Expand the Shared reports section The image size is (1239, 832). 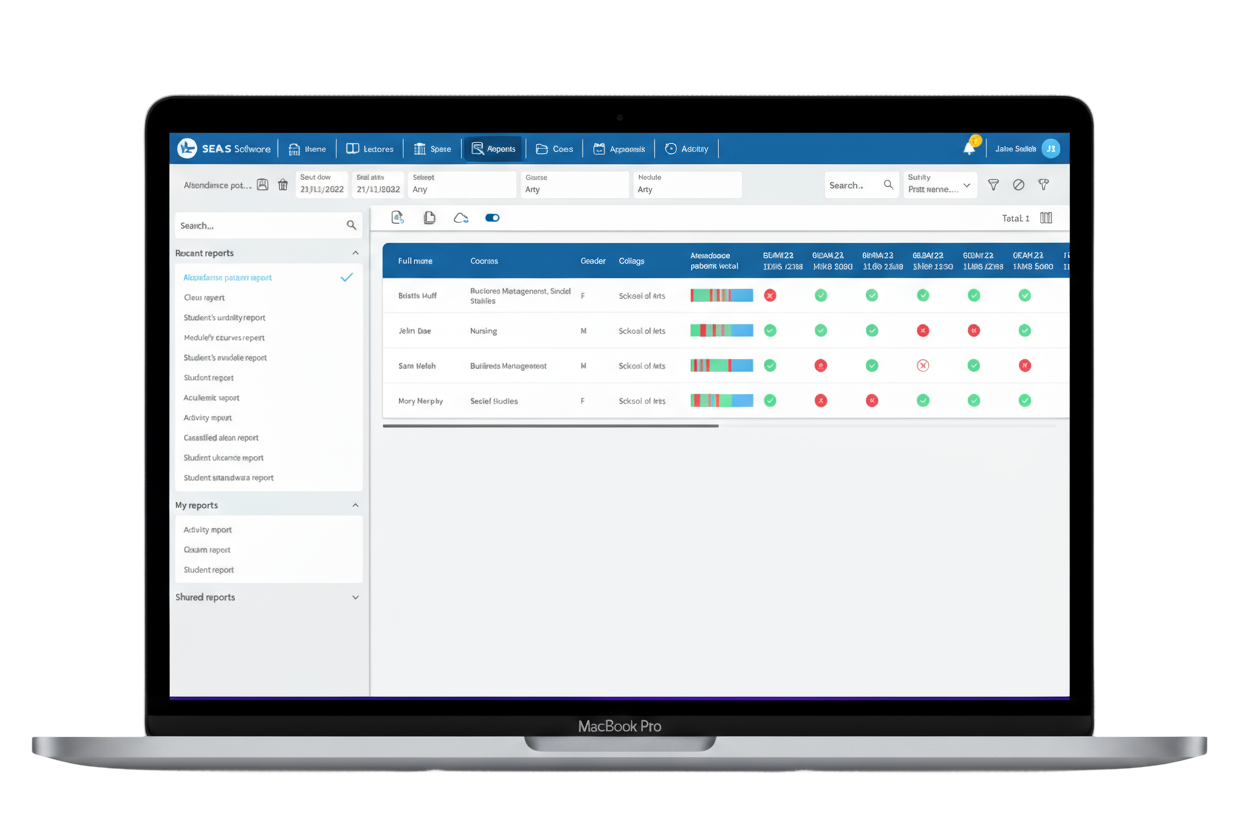pyautogui.click(x=355, y=597)
